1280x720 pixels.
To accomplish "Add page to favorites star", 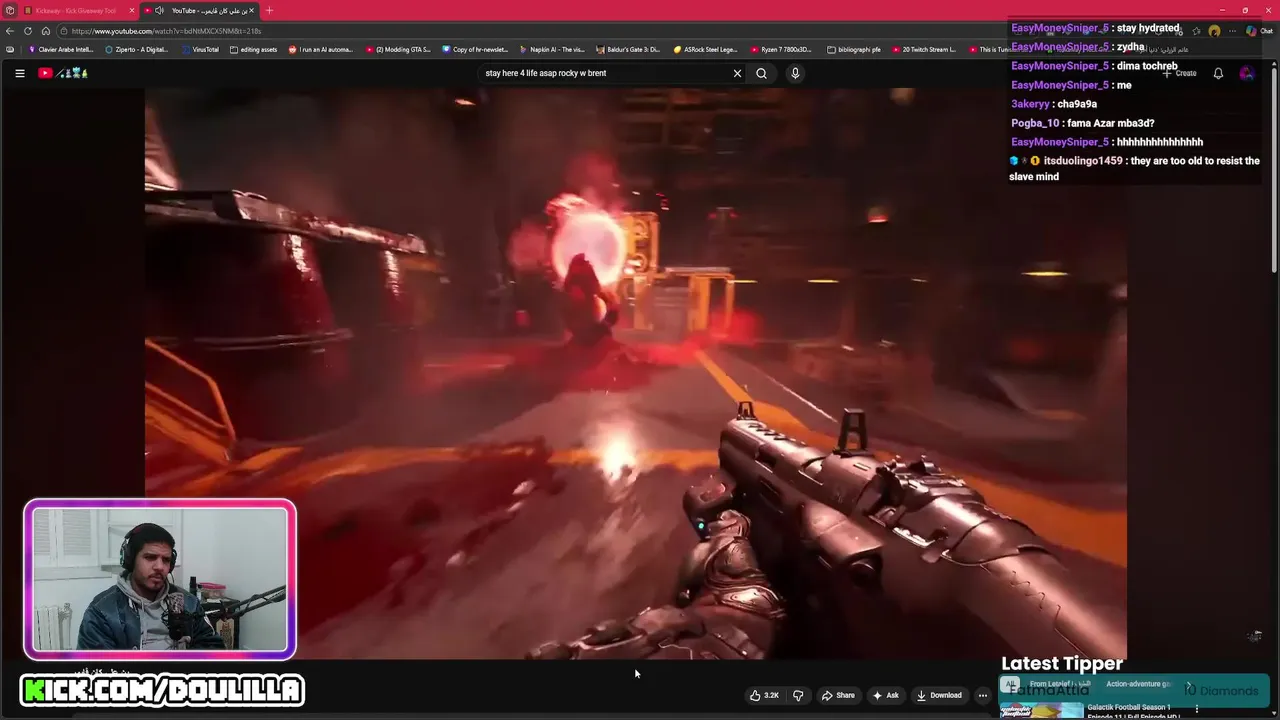I will point(1196,31).
